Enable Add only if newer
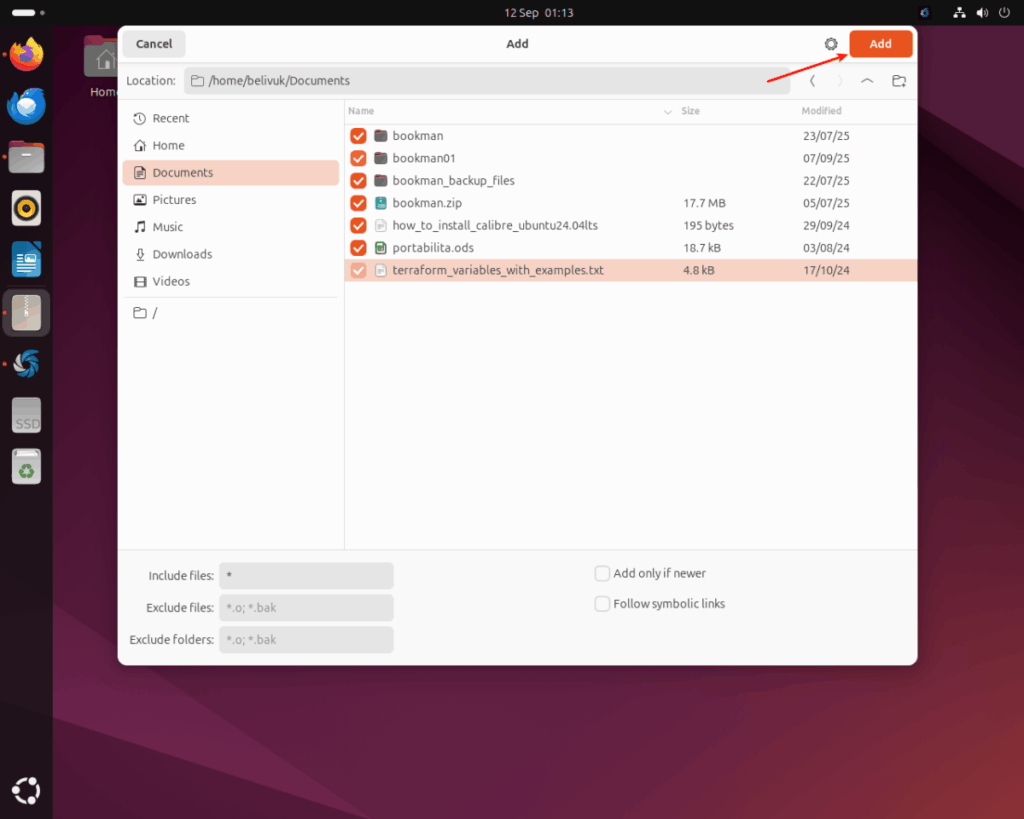The height and width of the screenshot is (819, 1024). (x=602, y=573)
